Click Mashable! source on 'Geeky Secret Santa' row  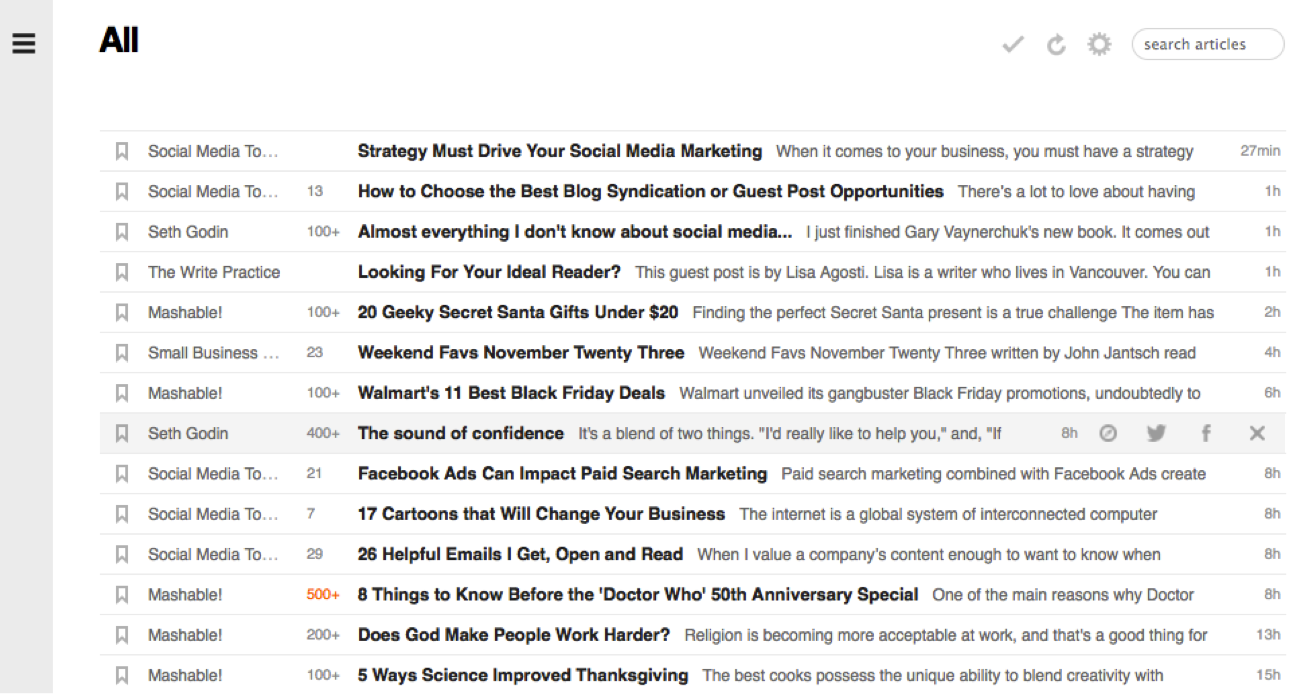coord(185,312)
